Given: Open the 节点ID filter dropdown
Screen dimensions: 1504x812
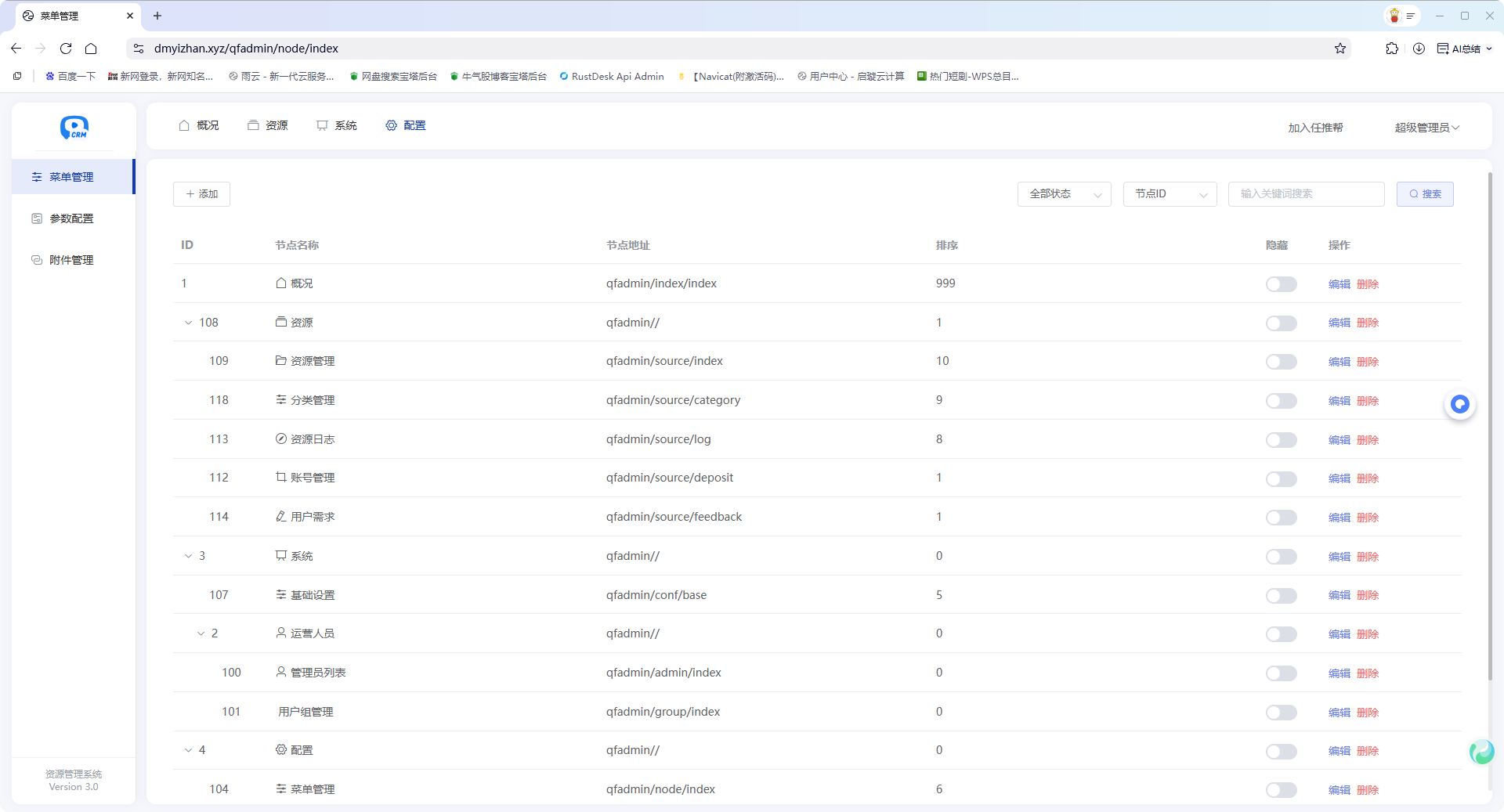Looking at the screenshot, I should pos(1170,194).
